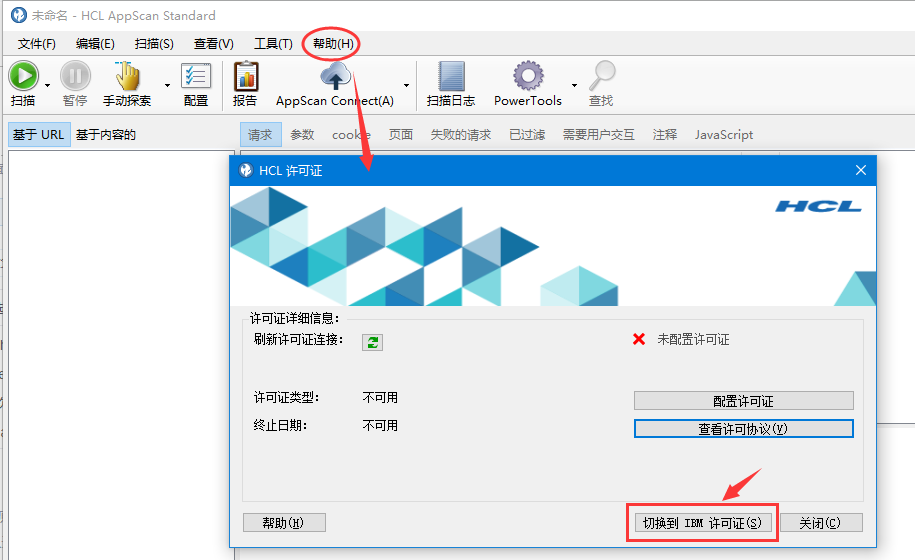Switch to the 基于内容的 tab

106,135
